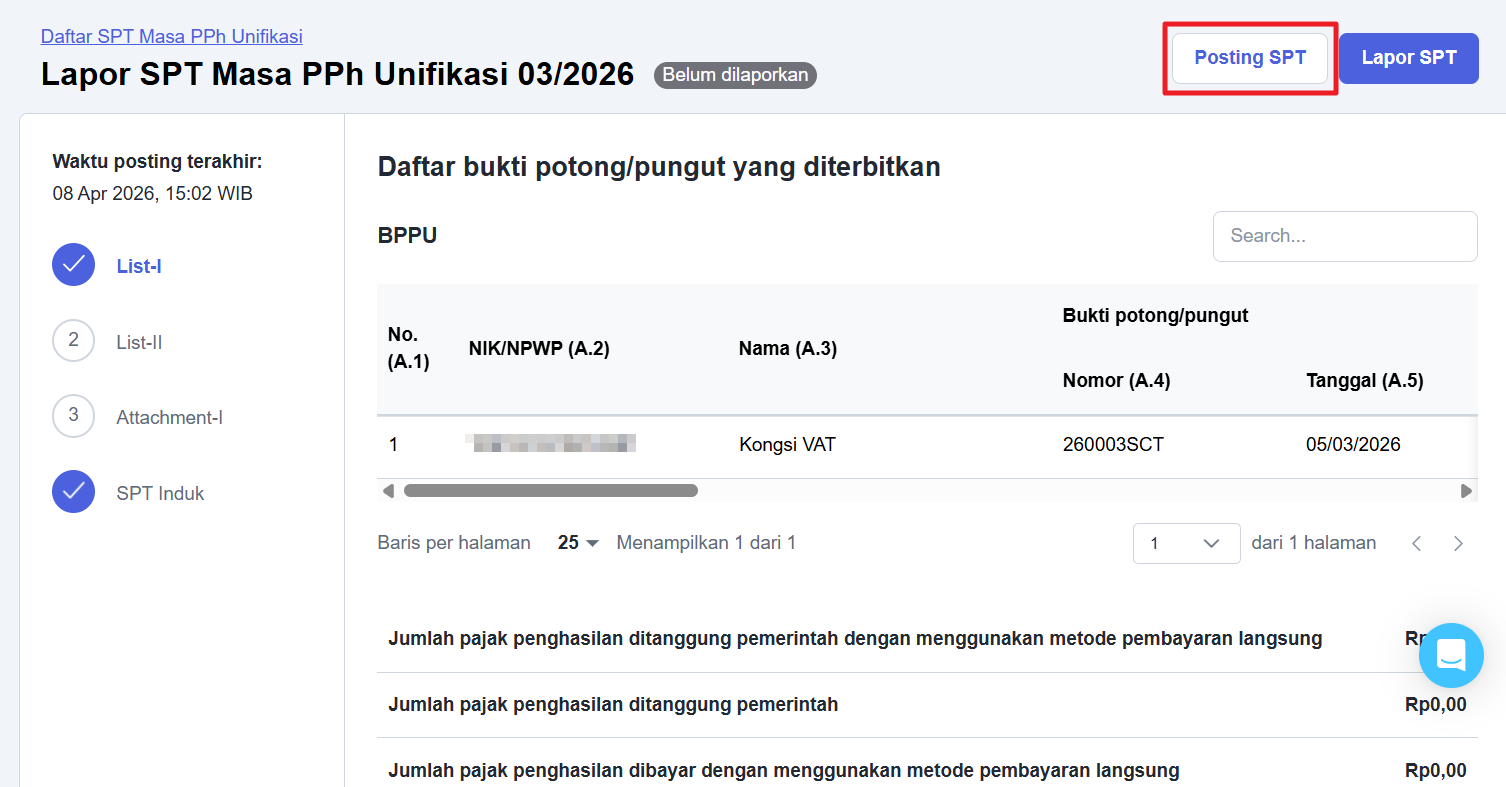
Task: Go to next page arrow
Action: click(1458, 543)
